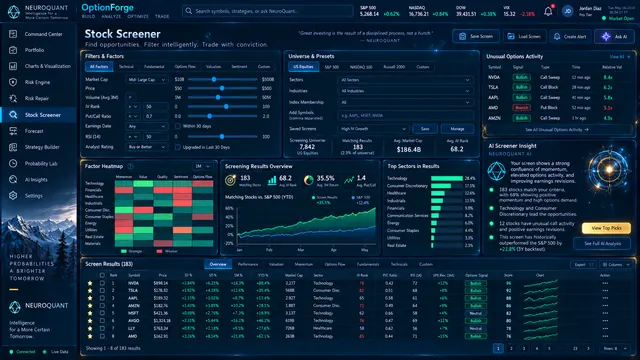Open the AI Insights icon
Viewport: 640px width, 360px height.
pos(13,179)
